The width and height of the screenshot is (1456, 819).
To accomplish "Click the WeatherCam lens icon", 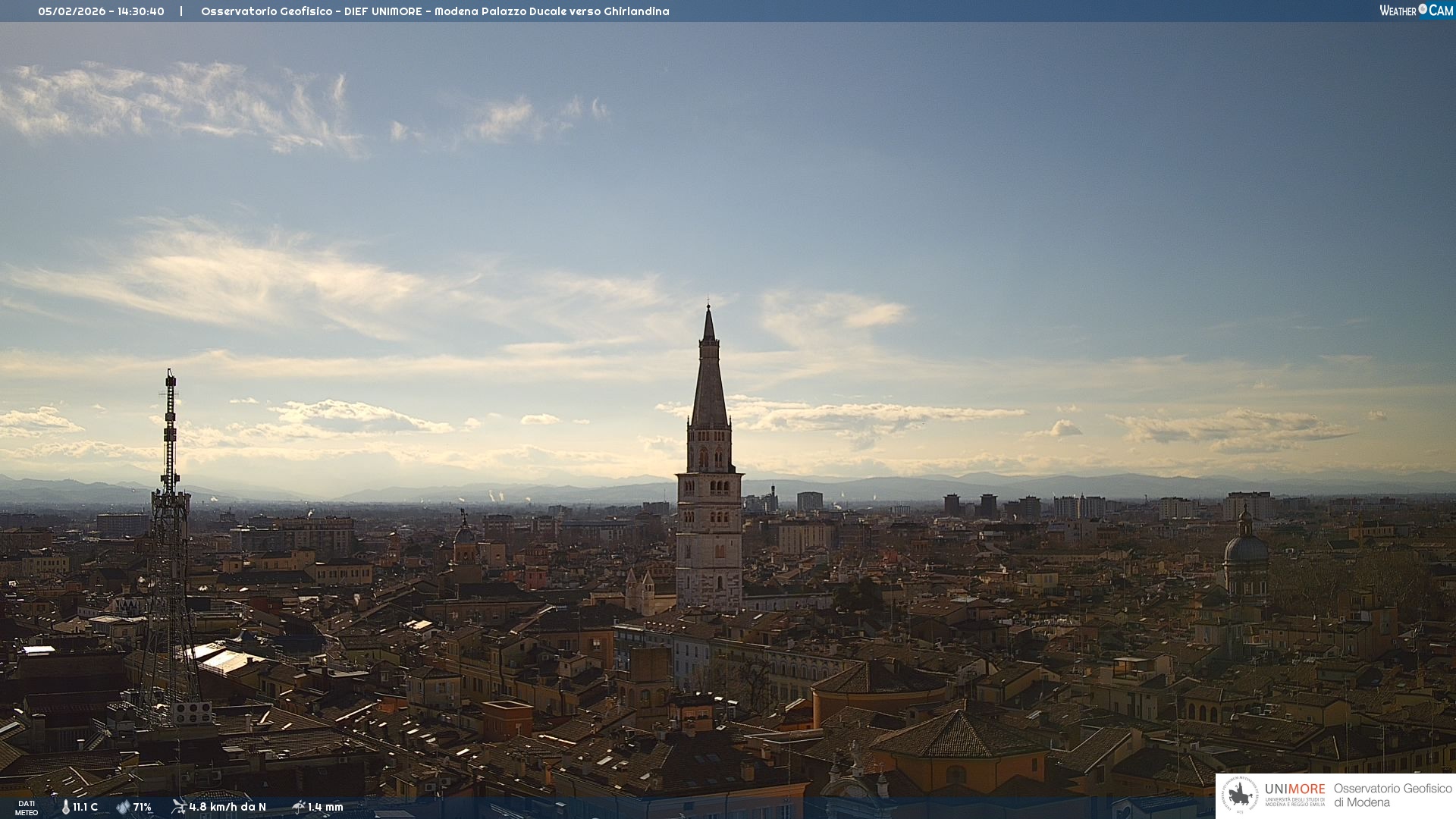I will (x=1423, y=9).
